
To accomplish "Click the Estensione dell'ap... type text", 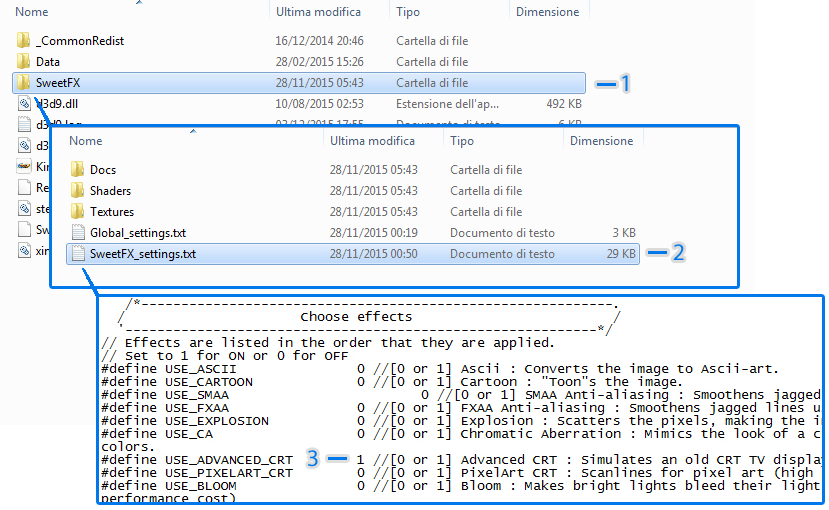I will 447,104.
